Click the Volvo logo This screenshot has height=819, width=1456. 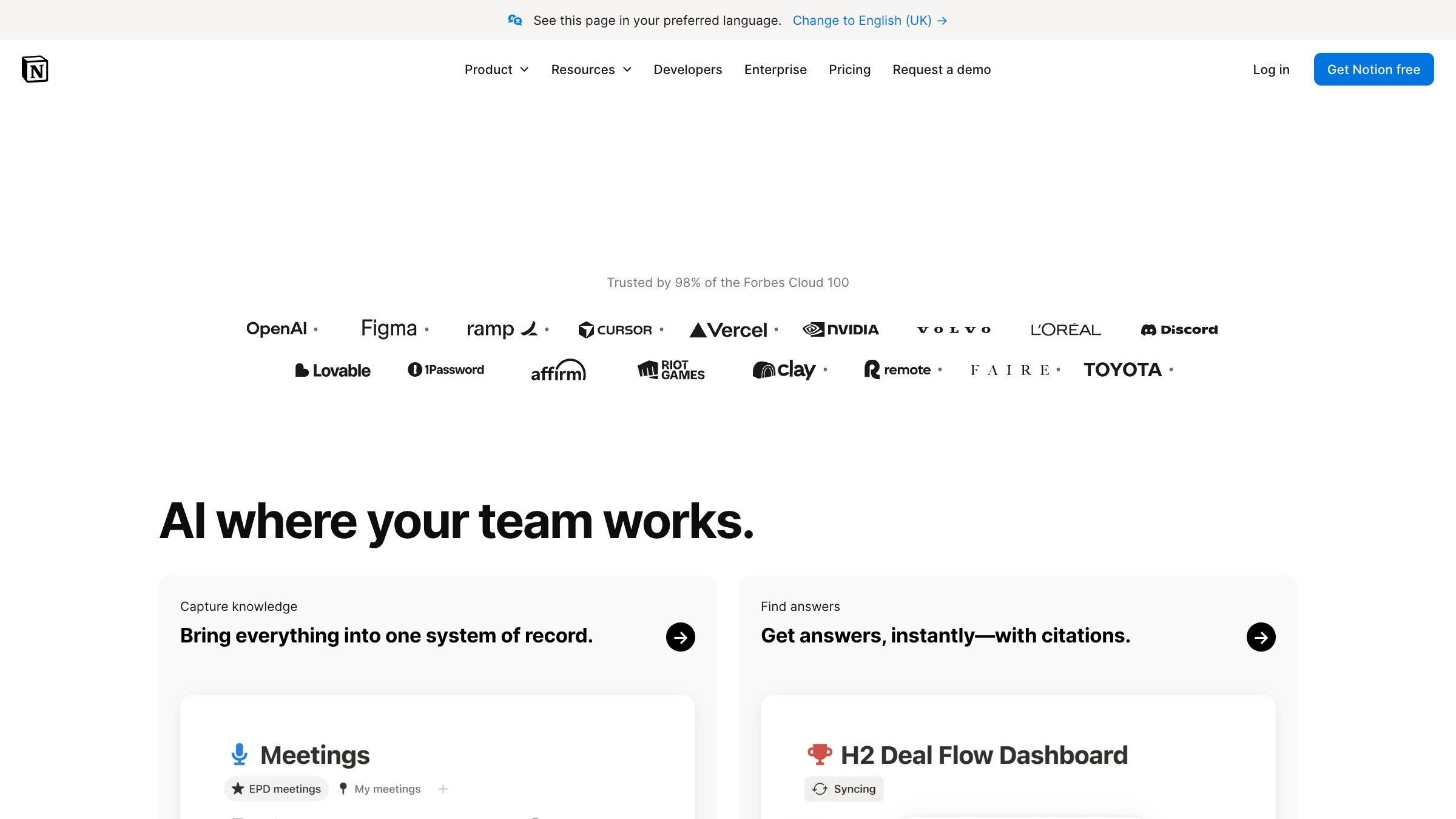pyautogui.click(x=954, y=329)
